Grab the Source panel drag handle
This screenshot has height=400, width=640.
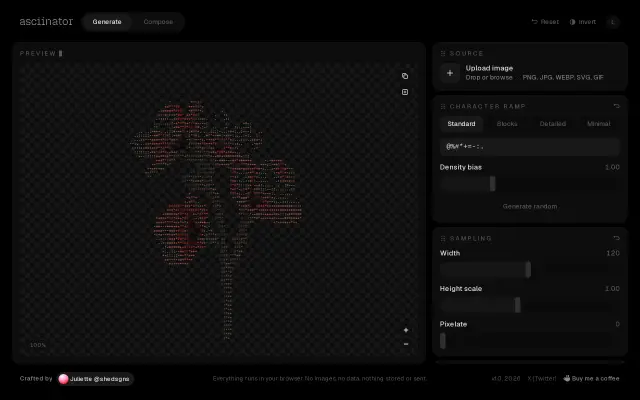click(x=443, y=53)
